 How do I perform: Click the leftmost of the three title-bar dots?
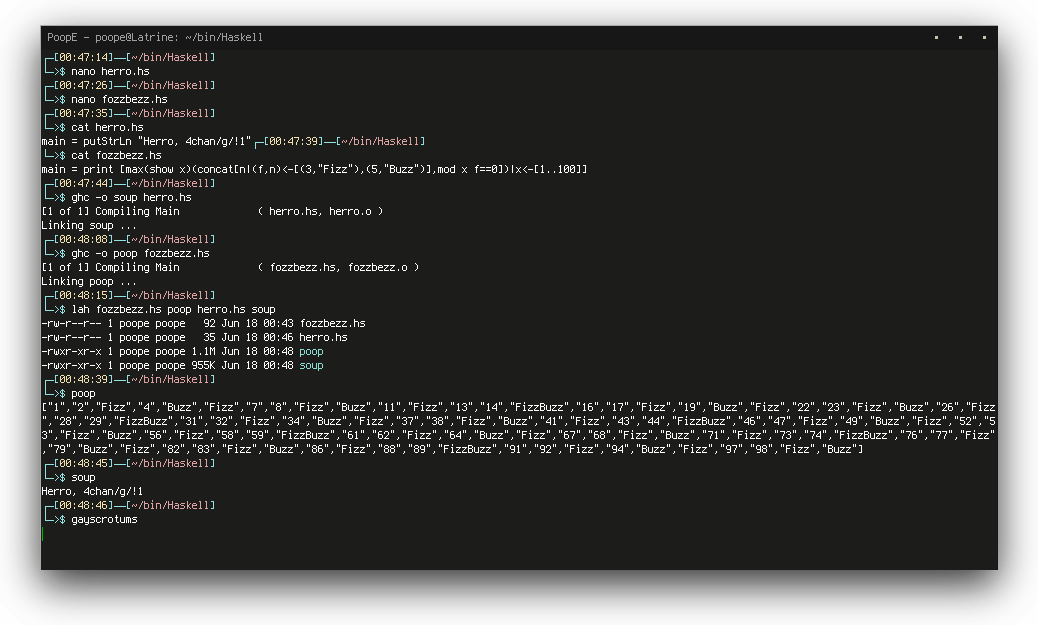click(937, 38)
